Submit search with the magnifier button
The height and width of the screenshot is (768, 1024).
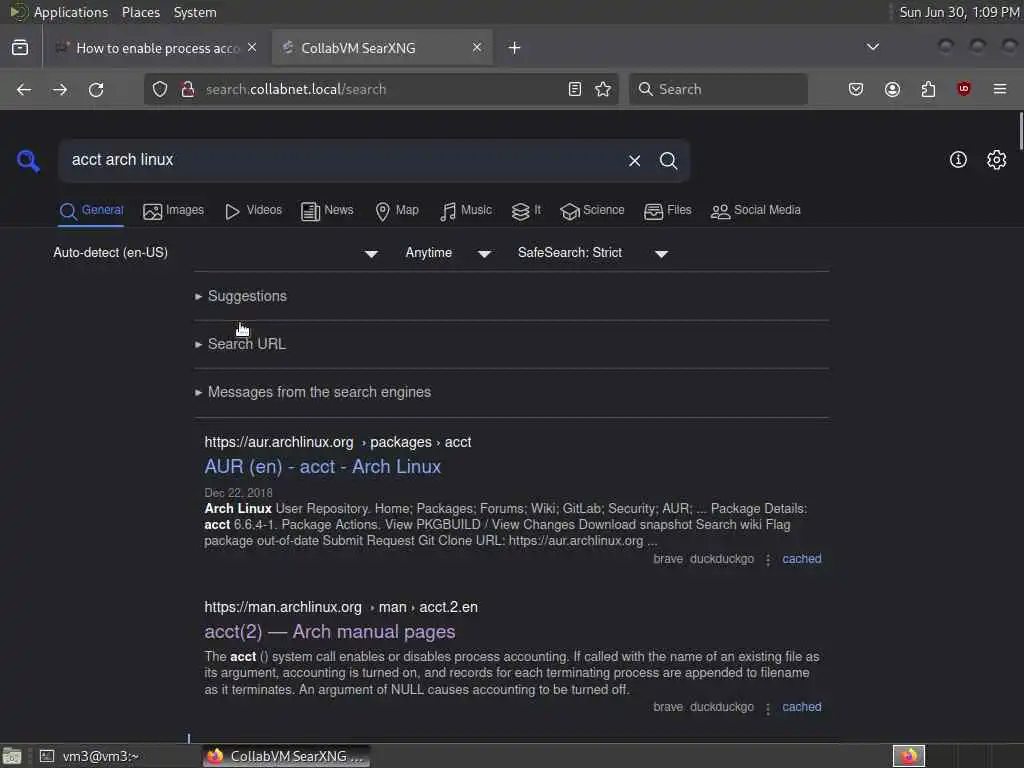pyautogui.click(x=668, y=161)
